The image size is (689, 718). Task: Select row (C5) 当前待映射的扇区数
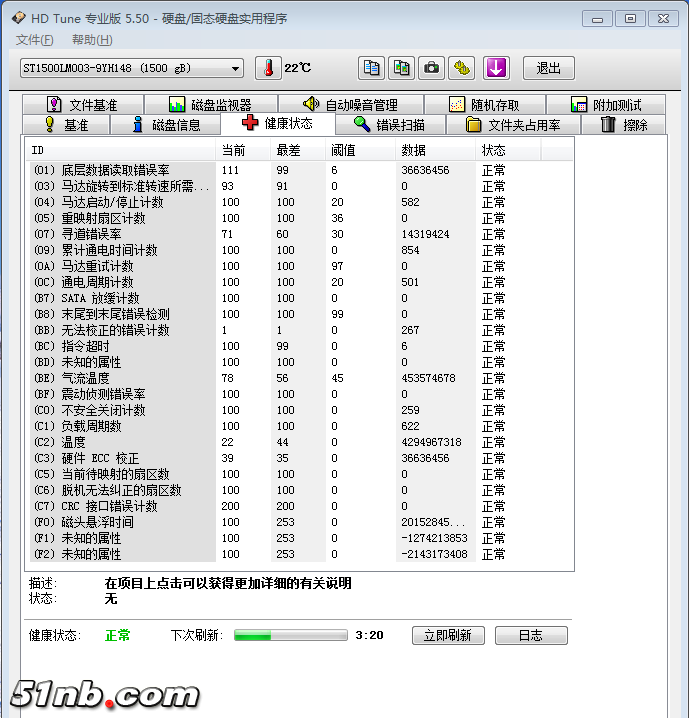coord(299,474)
